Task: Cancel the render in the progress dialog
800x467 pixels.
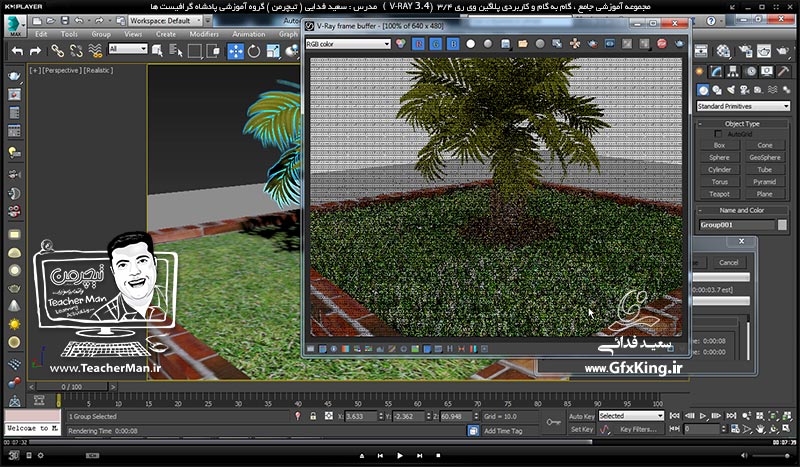Action: pyautogui.click(x=729, y=262)
